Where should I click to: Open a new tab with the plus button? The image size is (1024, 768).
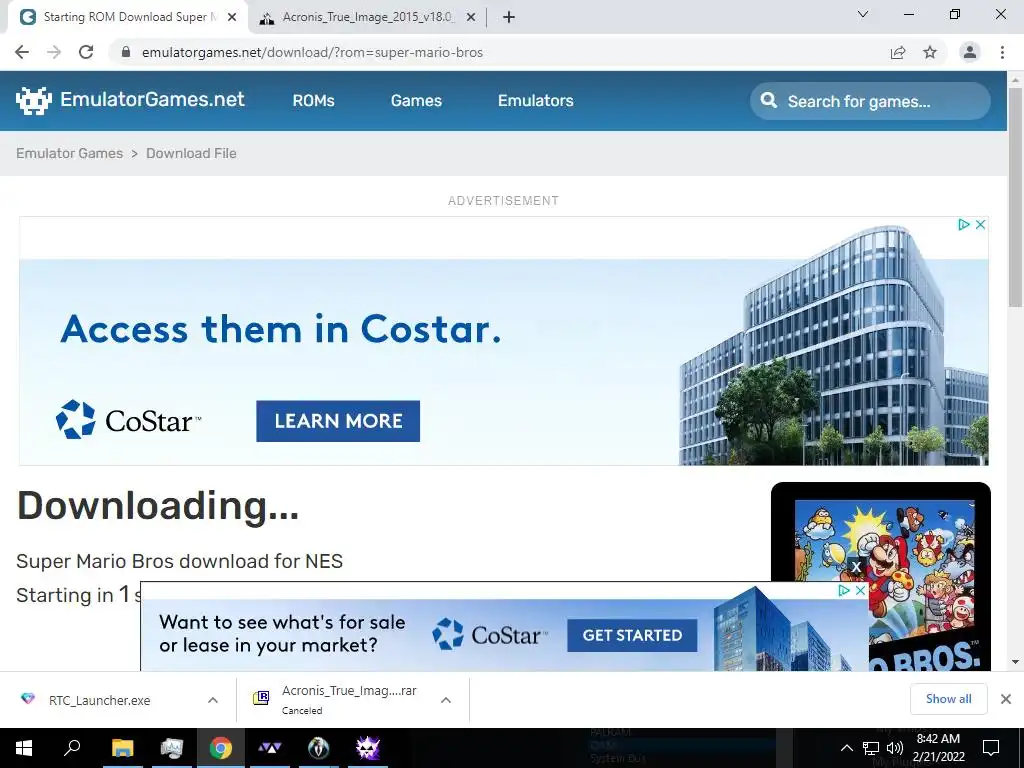click(x=509, y=17)
